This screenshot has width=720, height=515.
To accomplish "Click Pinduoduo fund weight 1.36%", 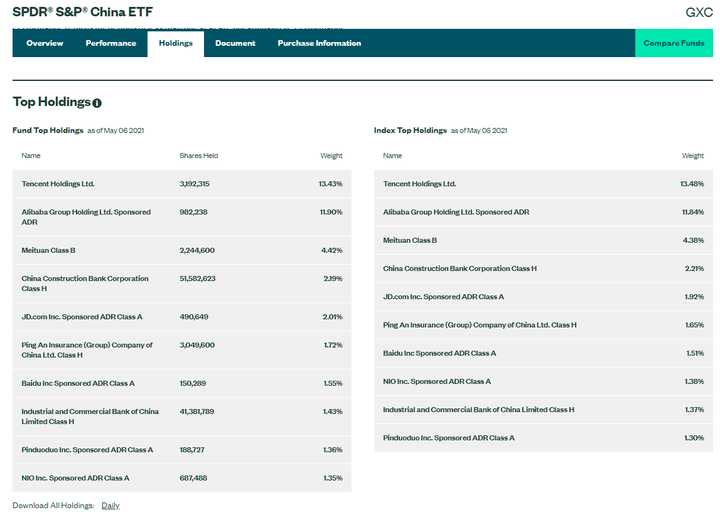I will pyautogui.click(x=333, y=450).
